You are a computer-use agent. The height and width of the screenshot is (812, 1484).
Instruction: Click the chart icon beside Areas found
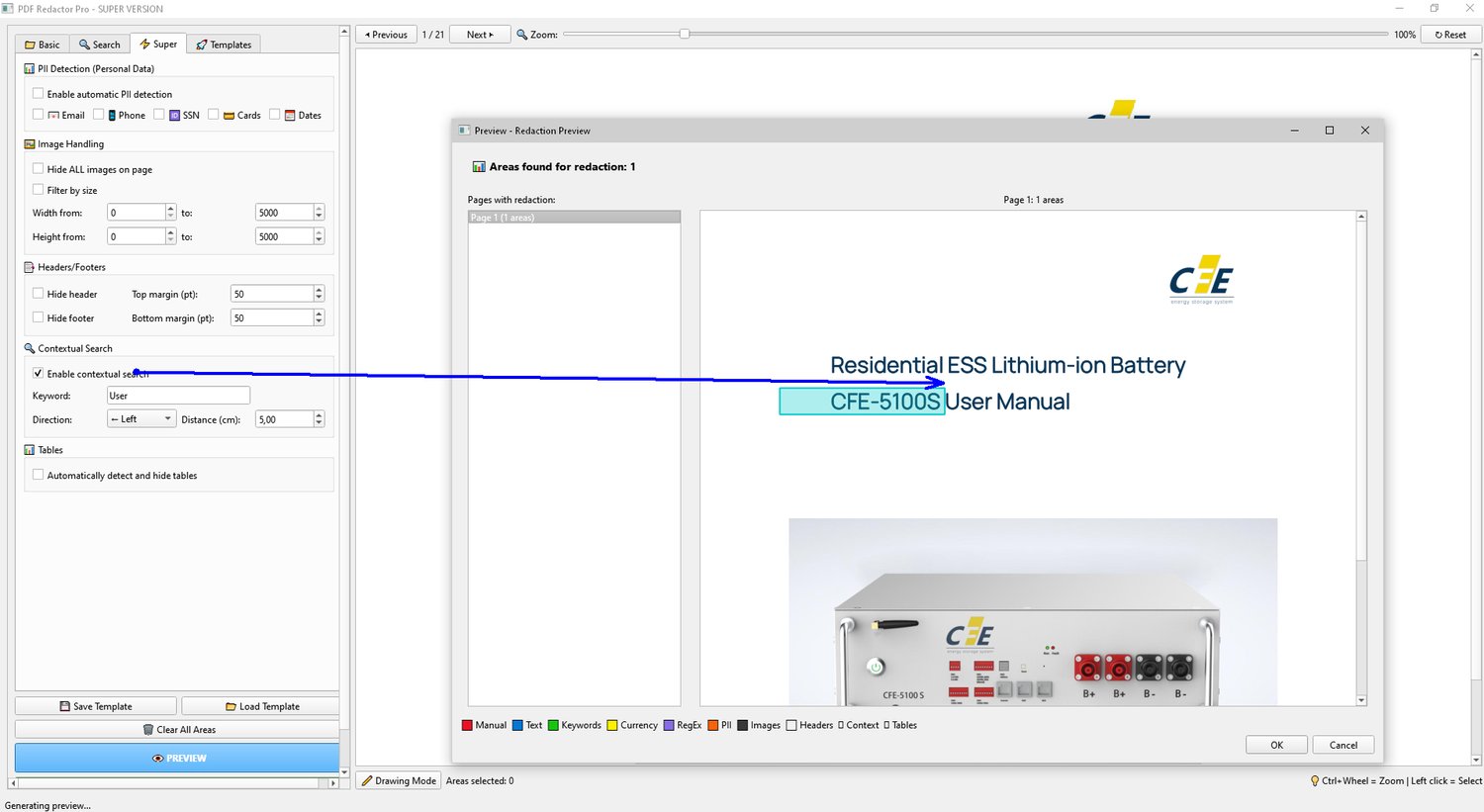(x=479, y=167)
